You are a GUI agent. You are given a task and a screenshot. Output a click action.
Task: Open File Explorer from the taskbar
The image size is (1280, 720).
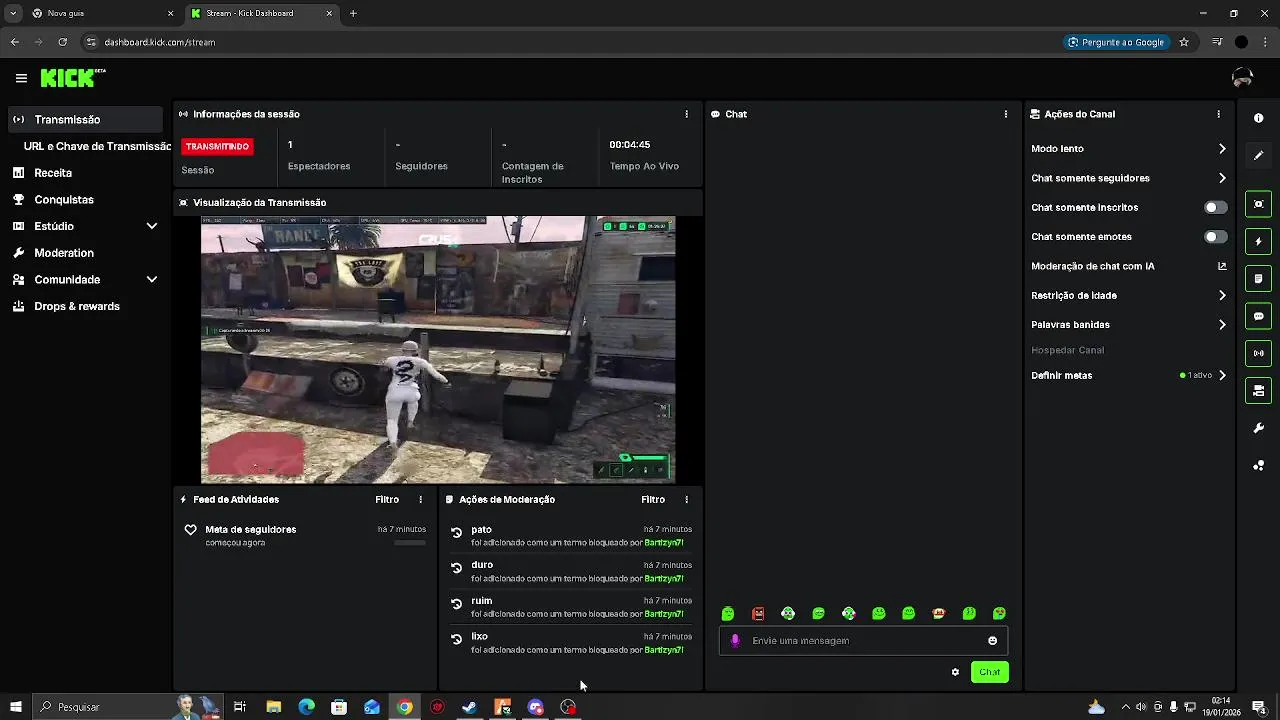coord(273,707)
